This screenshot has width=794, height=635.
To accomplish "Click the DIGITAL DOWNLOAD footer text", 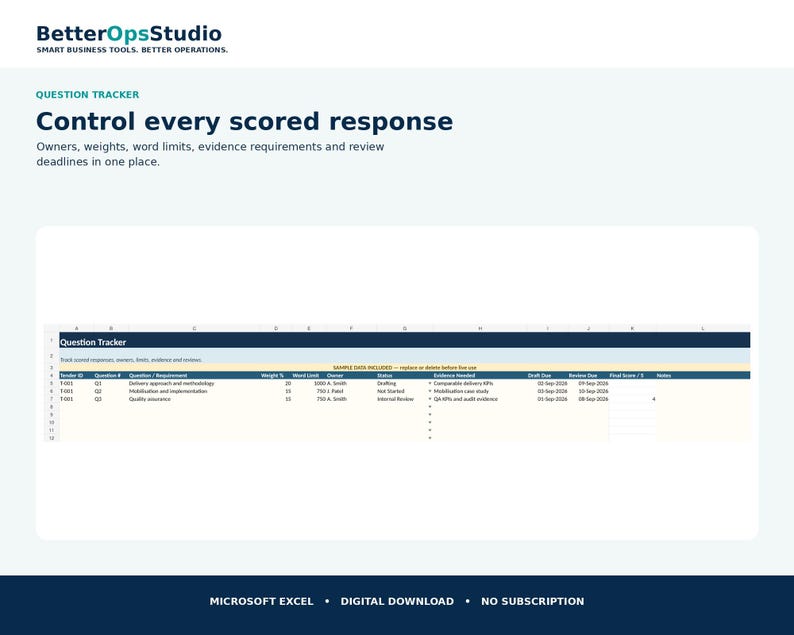I will [x=397, y=601].
